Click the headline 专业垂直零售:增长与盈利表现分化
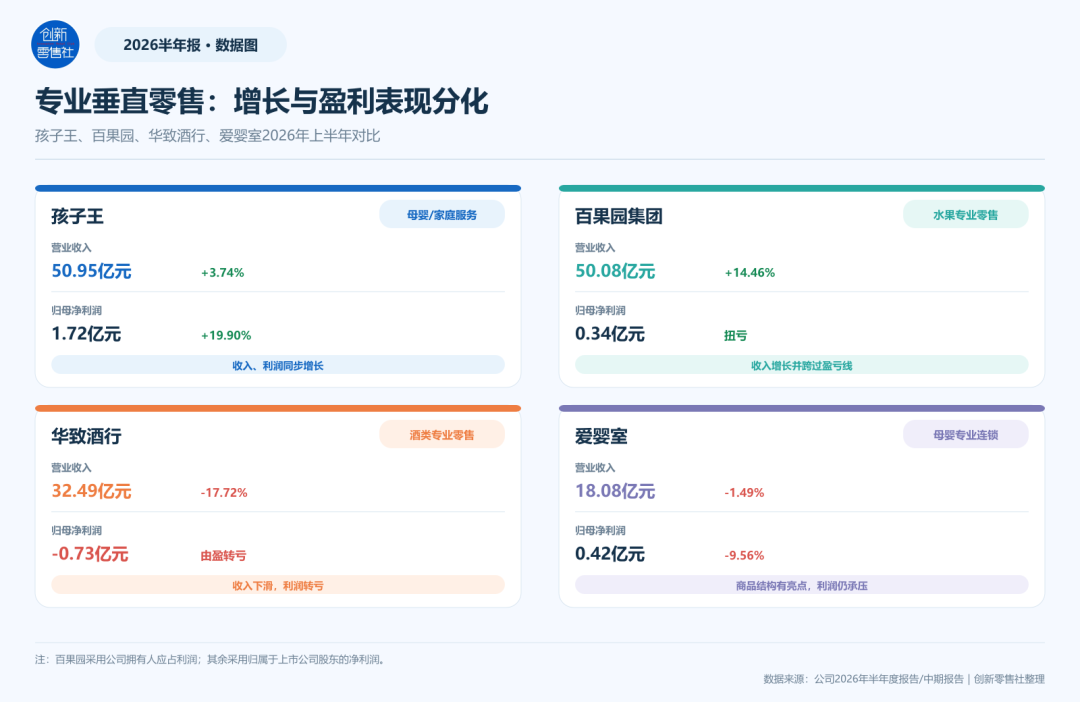The image size is (1080, 702). 262,101
